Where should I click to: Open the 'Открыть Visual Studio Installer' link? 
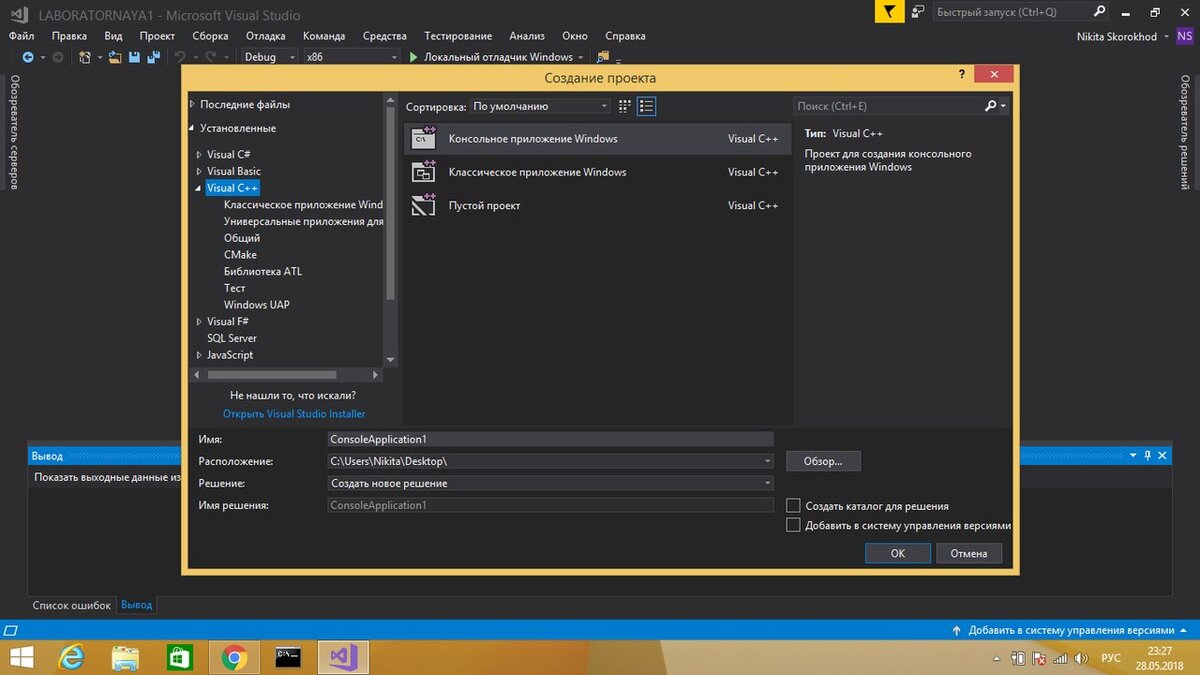point(294,414)
